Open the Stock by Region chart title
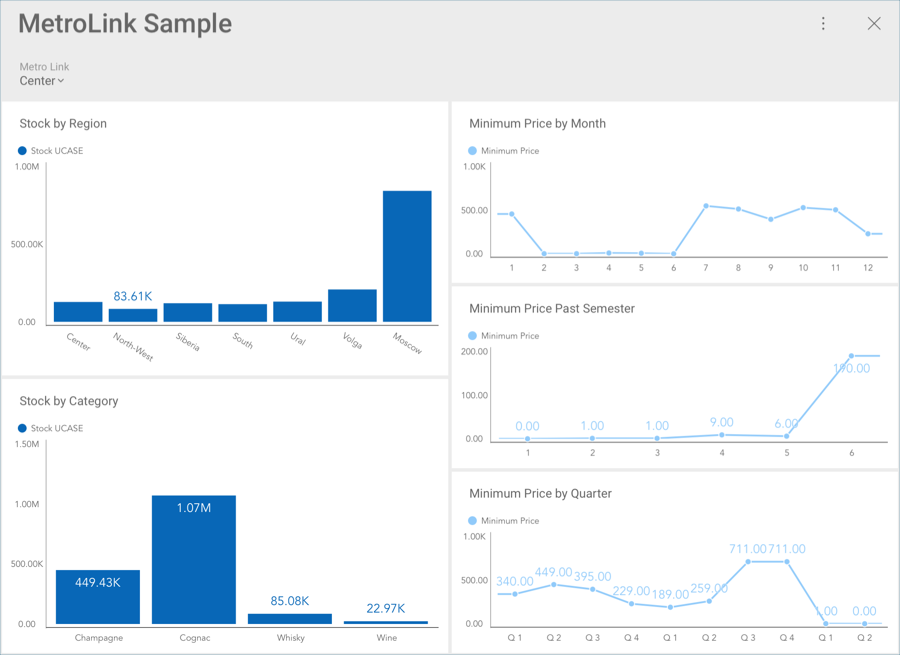This screenshot has width=900, height=655. click(x=63, y=124)
